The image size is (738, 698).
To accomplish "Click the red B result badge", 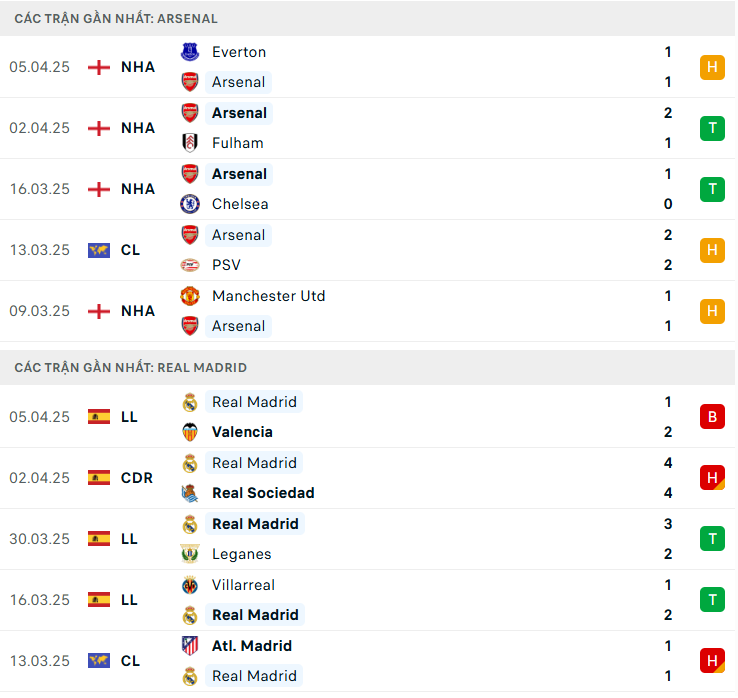I will pos(712,417).
